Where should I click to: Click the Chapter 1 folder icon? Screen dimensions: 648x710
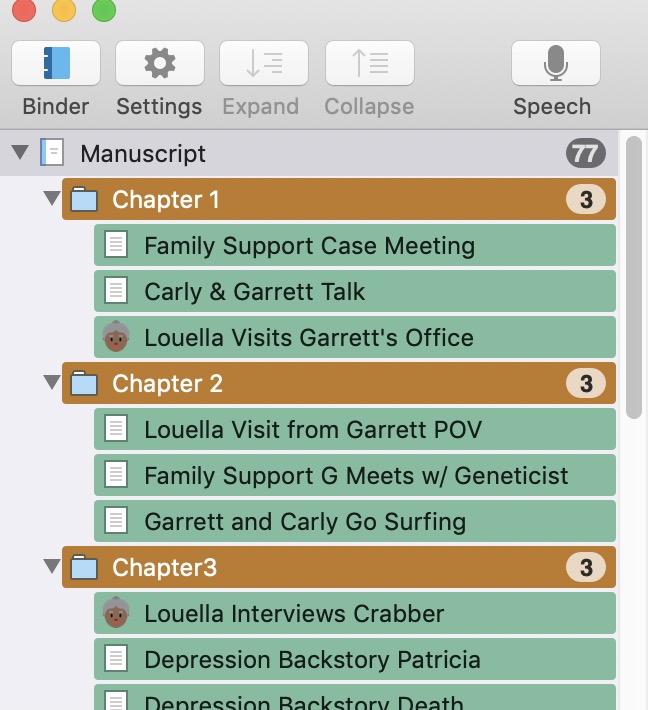[84, 199]
